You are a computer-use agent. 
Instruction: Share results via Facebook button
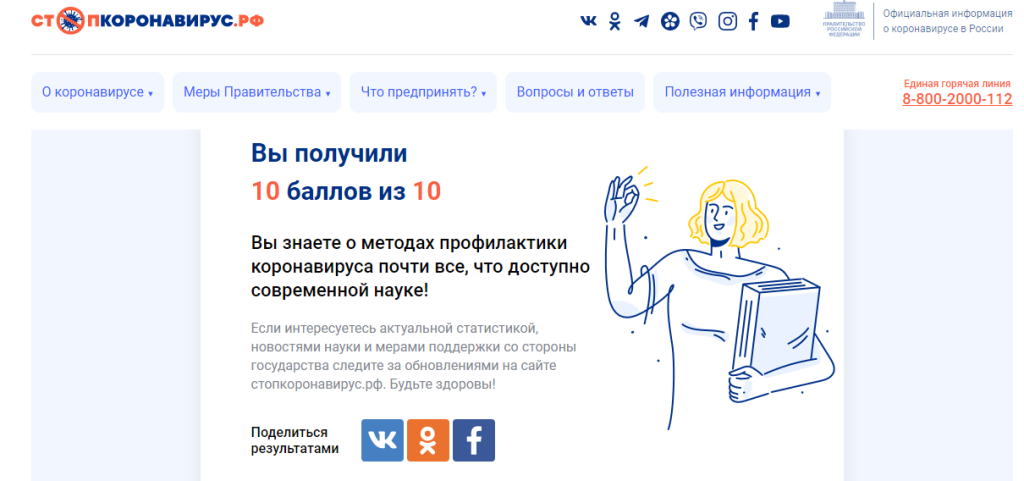474,440
